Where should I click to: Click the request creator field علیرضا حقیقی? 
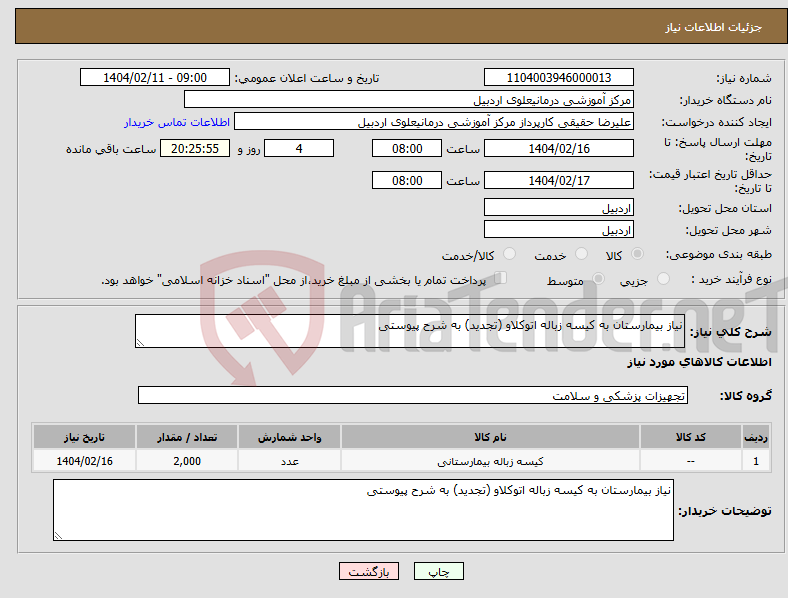[x=434, y=122]
